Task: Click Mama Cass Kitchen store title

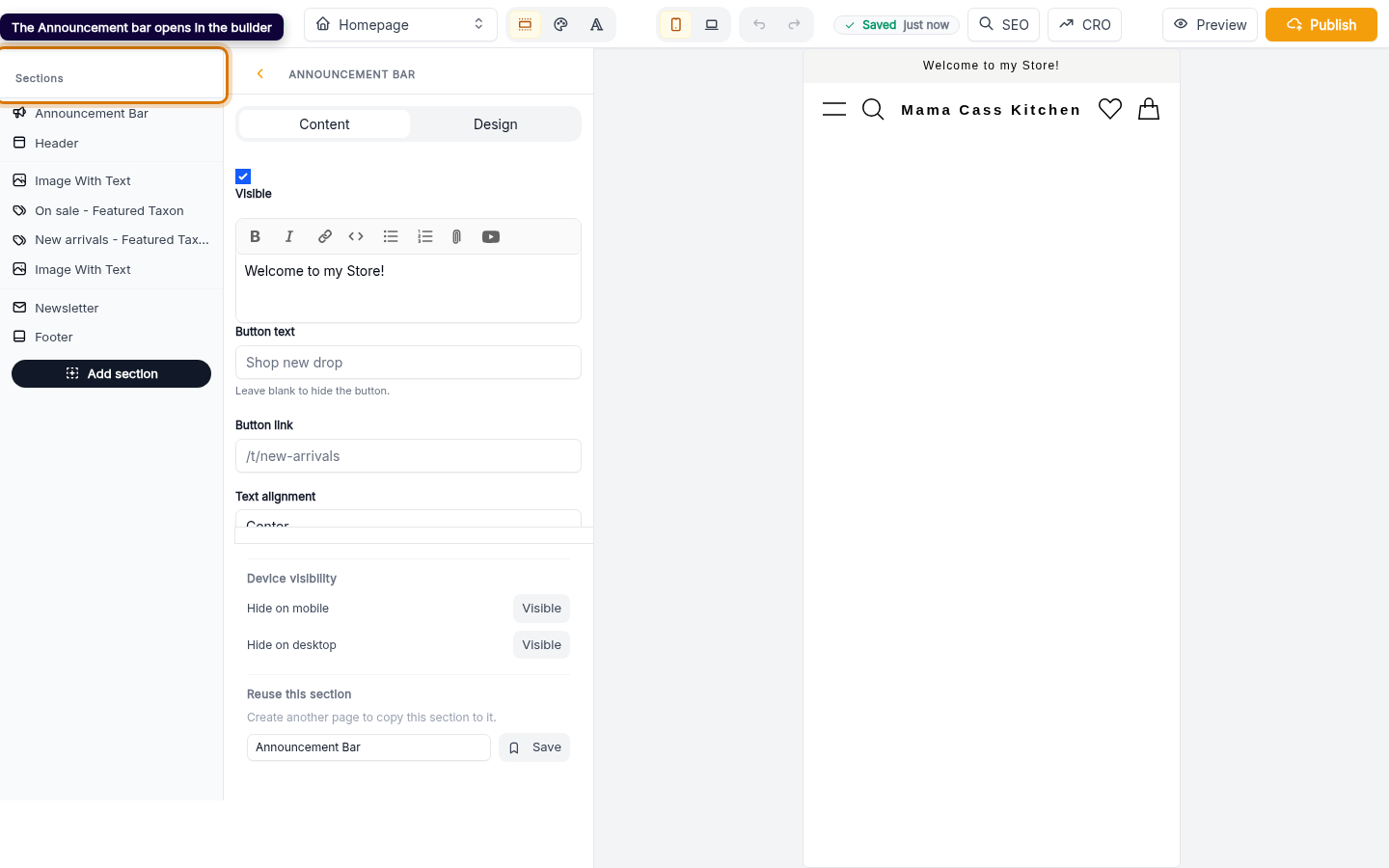Action: (991, 110)
